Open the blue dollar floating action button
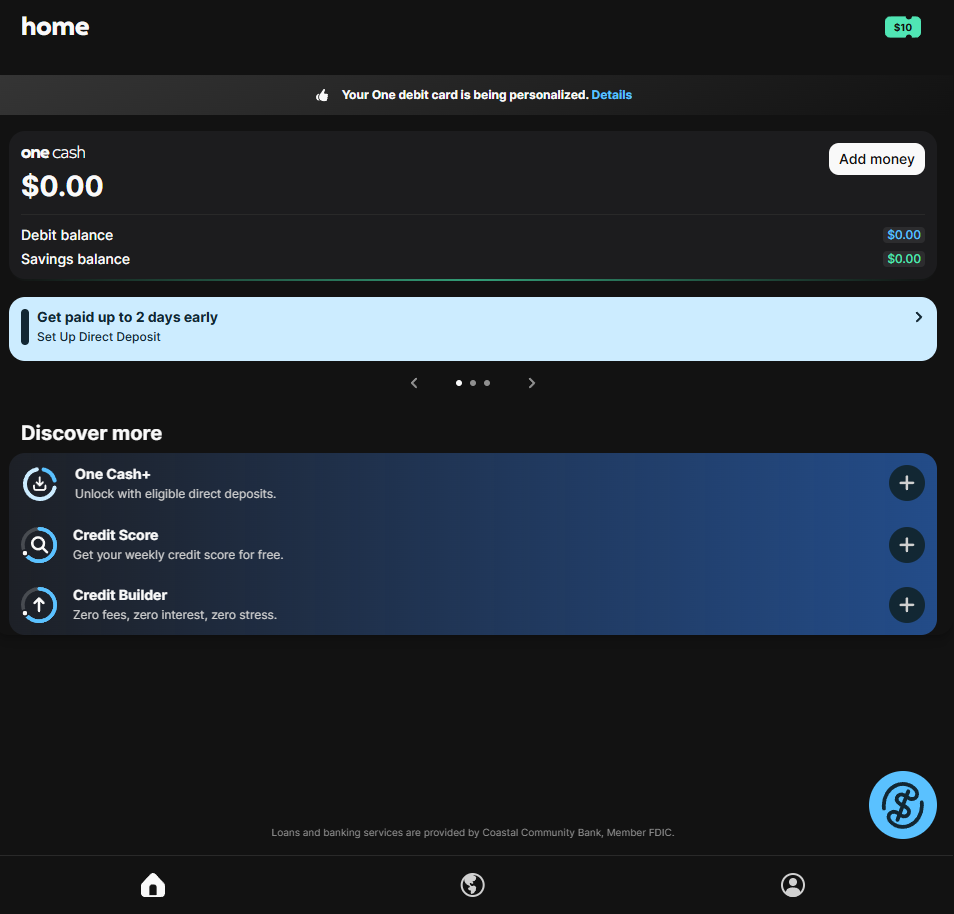Viewport: 954px width, 914px height. [902, 805]
